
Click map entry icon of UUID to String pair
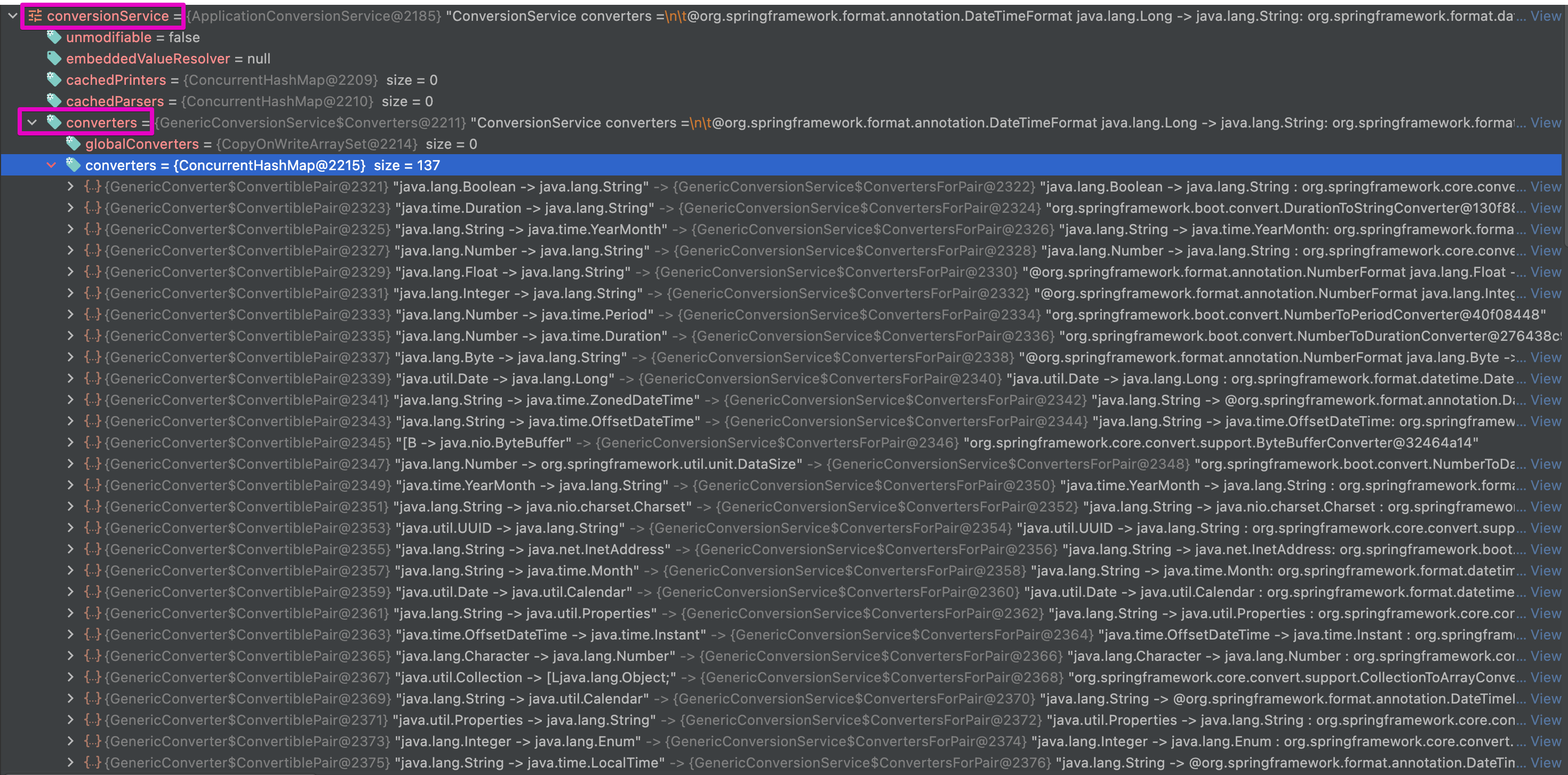tap(92, 528)
